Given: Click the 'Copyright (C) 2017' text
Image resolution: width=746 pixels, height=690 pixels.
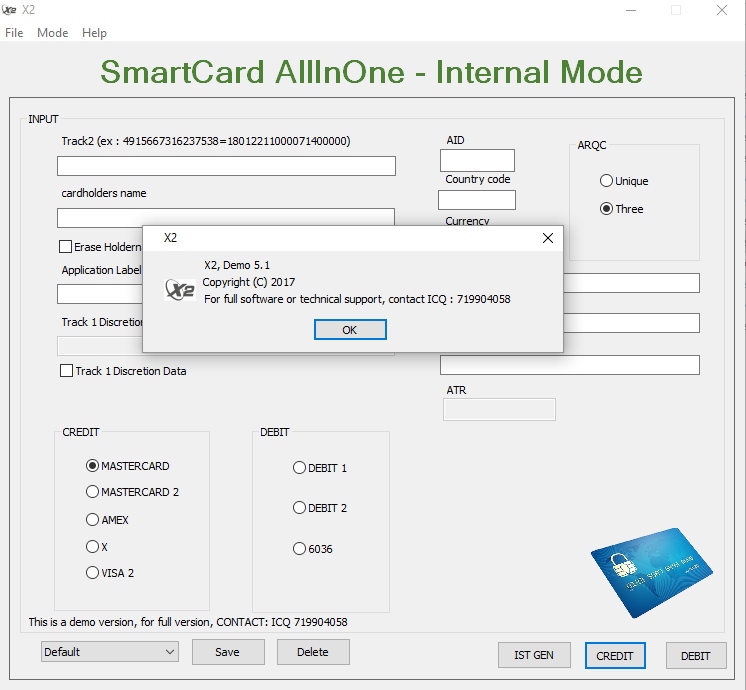Looking at the screenshot, I should [x=249, y=282].
